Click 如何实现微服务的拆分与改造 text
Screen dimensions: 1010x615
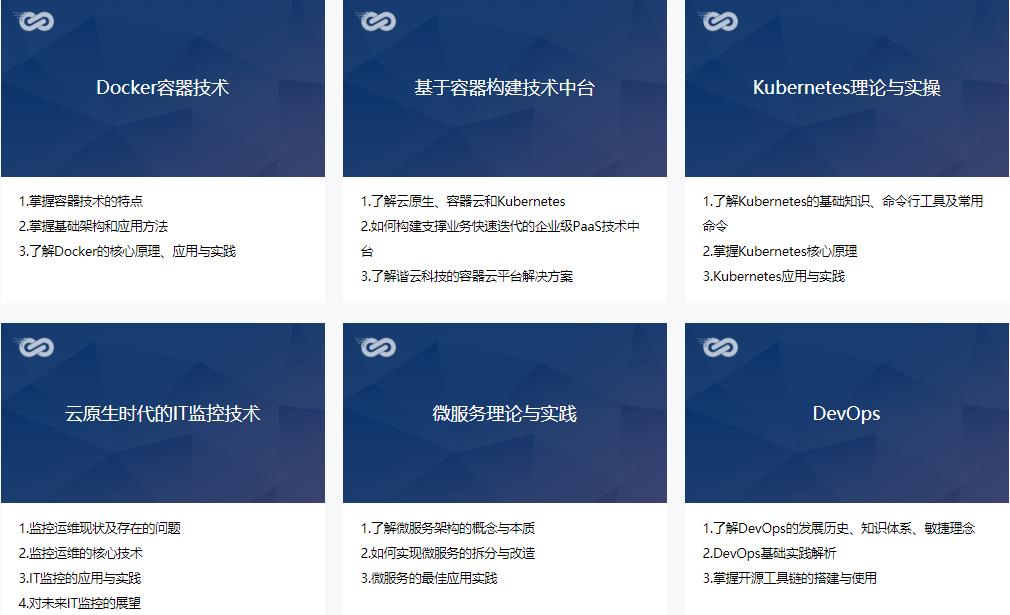[x=448, y=553]
